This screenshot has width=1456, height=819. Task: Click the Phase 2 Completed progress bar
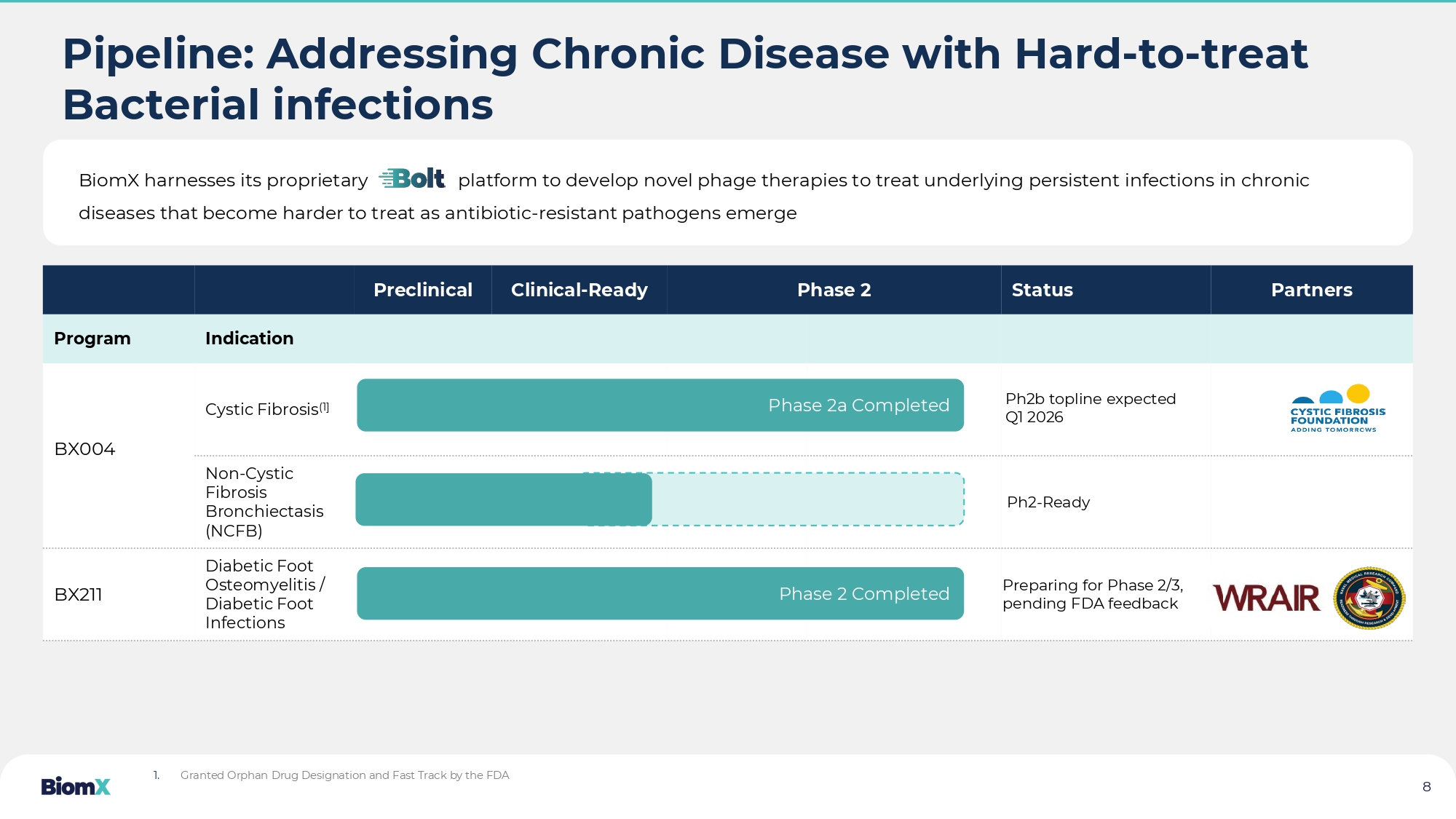point(660,594)
